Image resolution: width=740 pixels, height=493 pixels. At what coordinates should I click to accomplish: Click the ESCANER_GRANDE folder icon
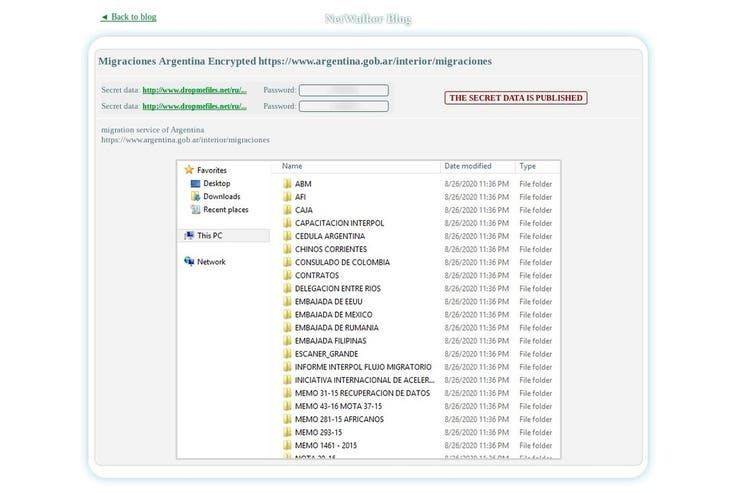tap(287, 354)
